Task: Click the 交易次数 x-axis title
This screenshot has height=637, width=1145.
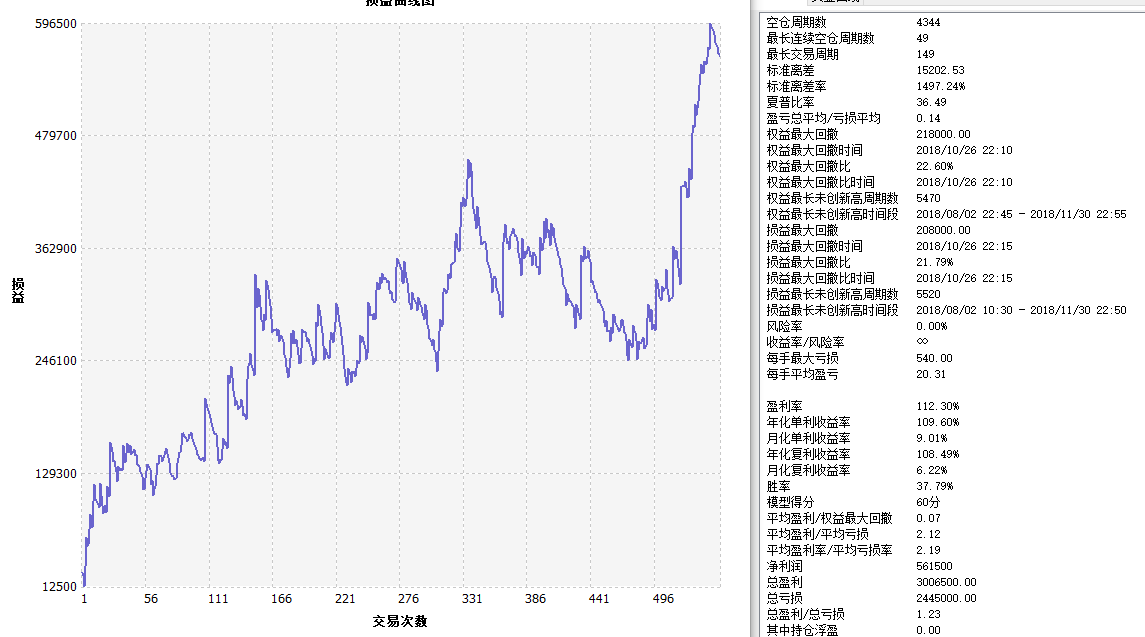Action: pos(400,621)
